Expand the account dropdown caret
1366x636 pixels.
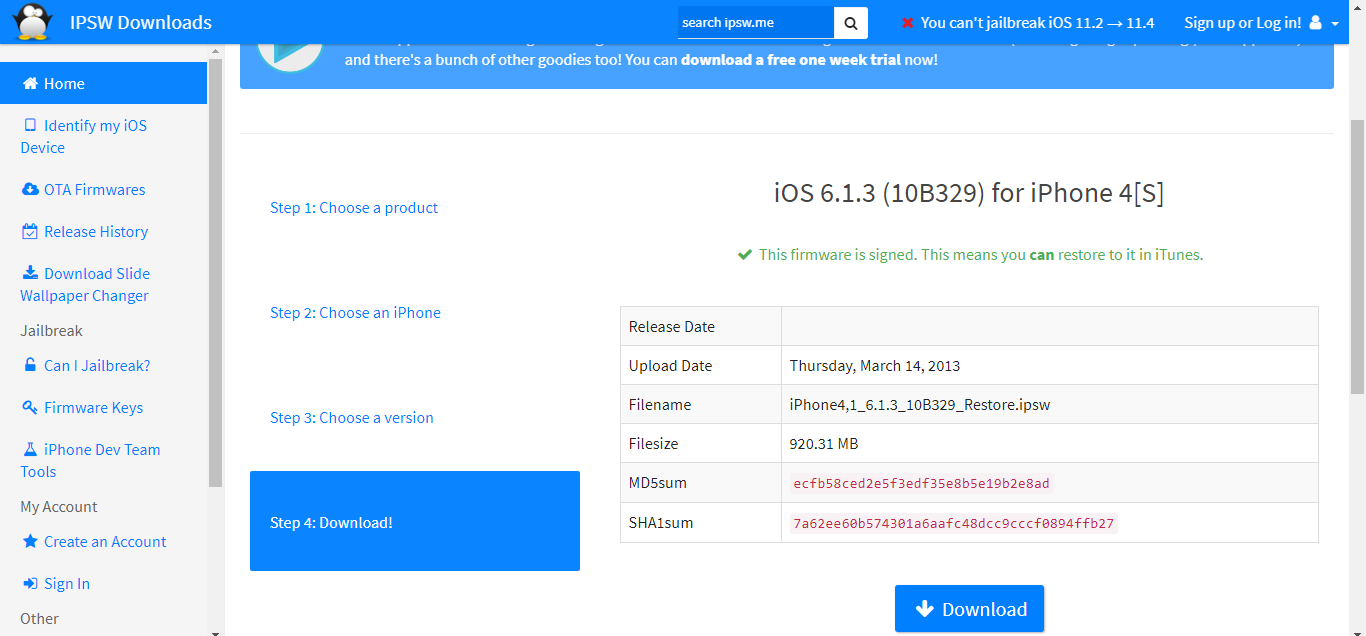1335,23
